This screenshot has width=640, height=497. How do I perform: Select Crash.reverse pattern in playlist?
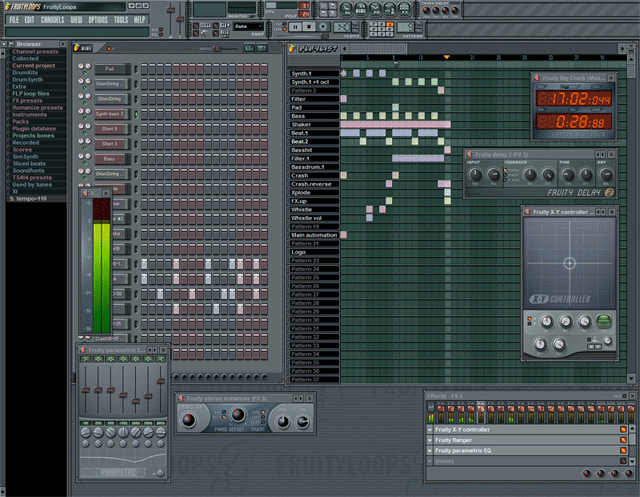point(313,184)
